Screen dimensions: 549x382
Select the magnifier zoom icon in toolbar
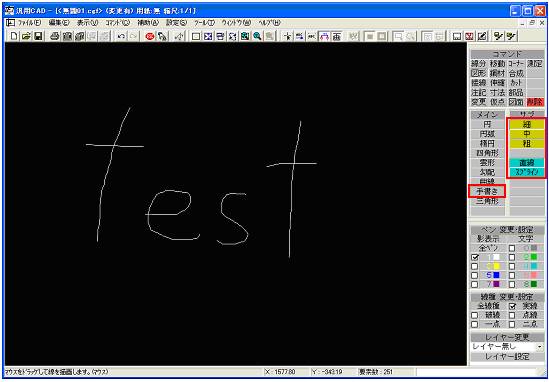[257, 36]
